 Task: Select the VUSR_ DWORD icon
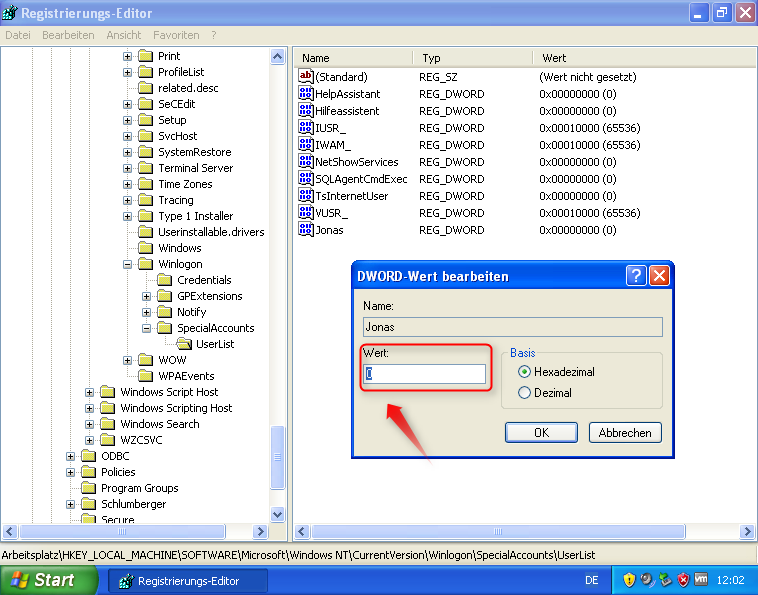[306, 213]
